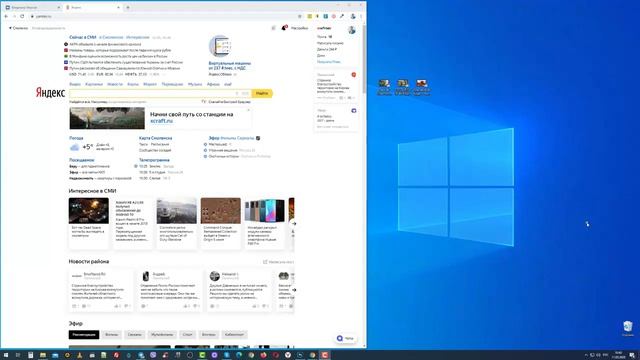
Task: Expand more services with ещё
Action: (228, 84)
